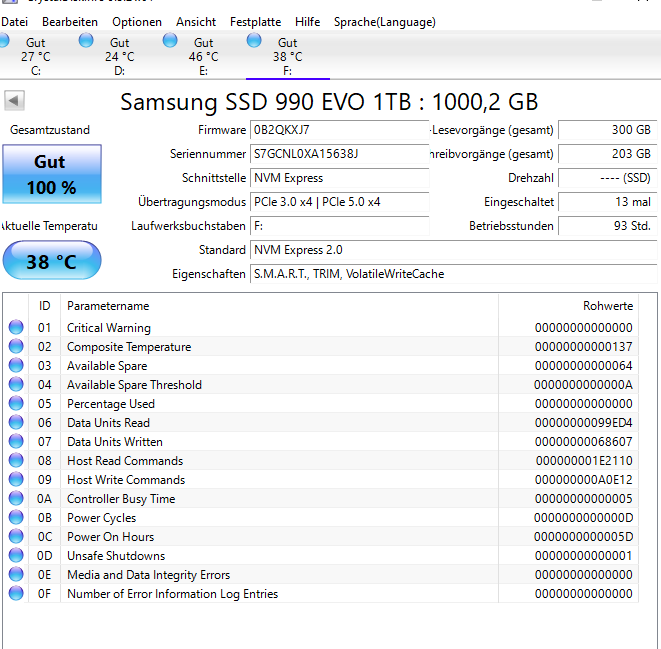Click the Drehzahl ---- (SSD) value
661x649 pixels.
click(607, 178)
